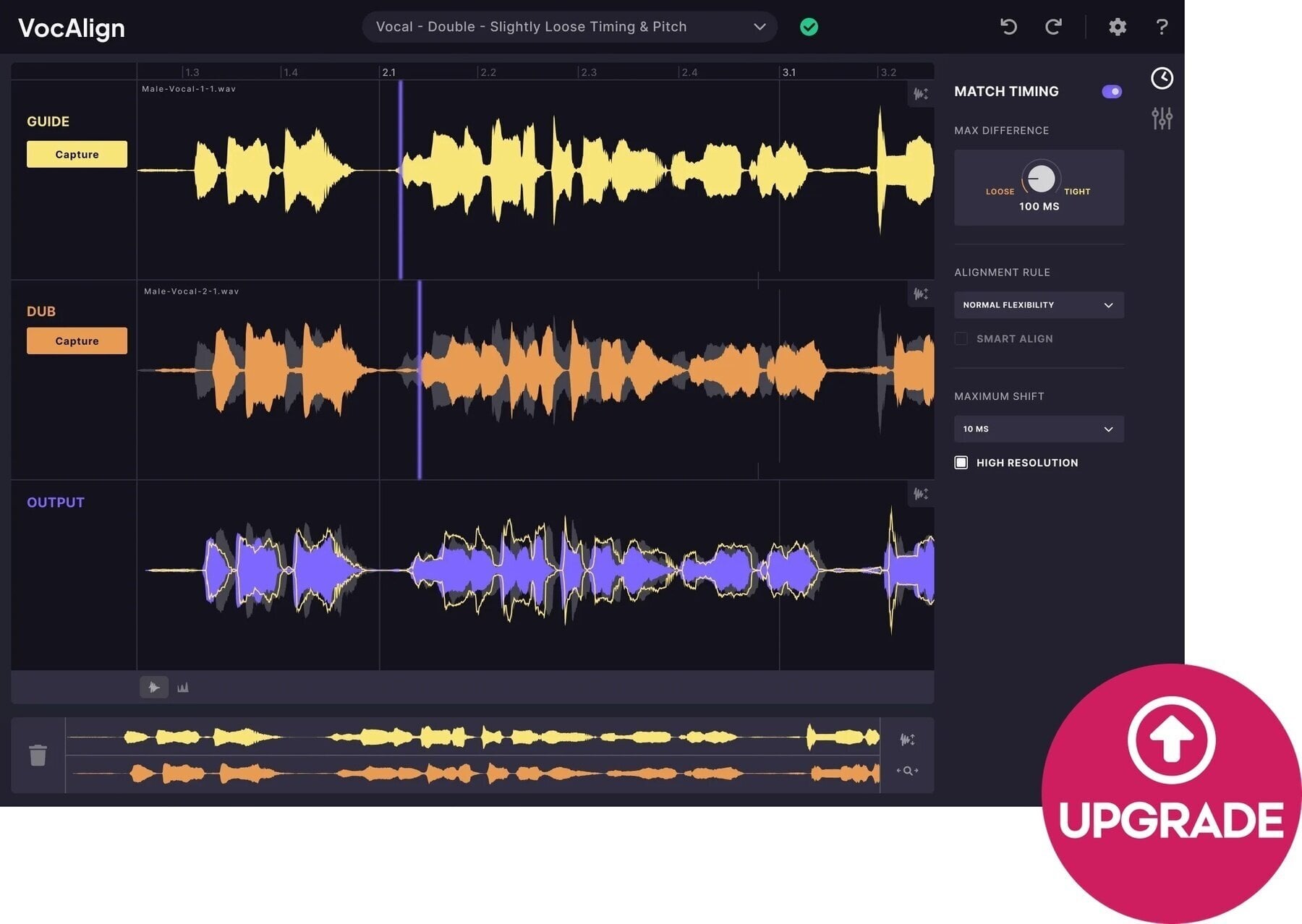Click the yellow guide overview waveform
This screenshot has width=1302, height=924.
point(472,737)
